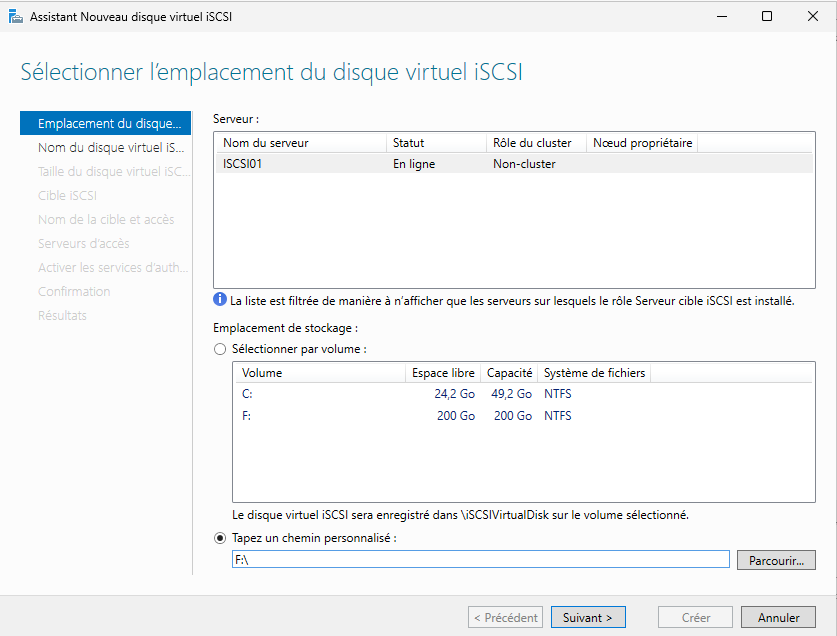
Task: Select the F: volume in the storage list
Action: (x=300, y=415)
